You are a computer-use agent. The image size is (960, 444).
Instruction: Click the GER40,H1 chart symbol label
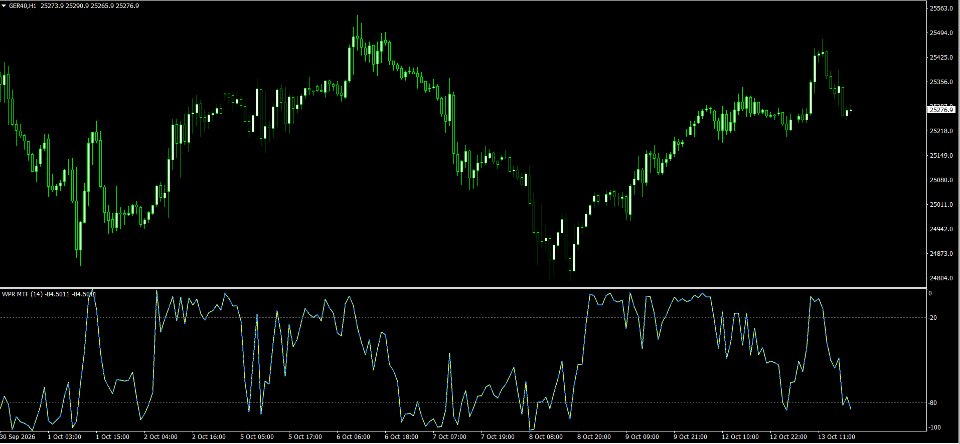pos(22,5)
